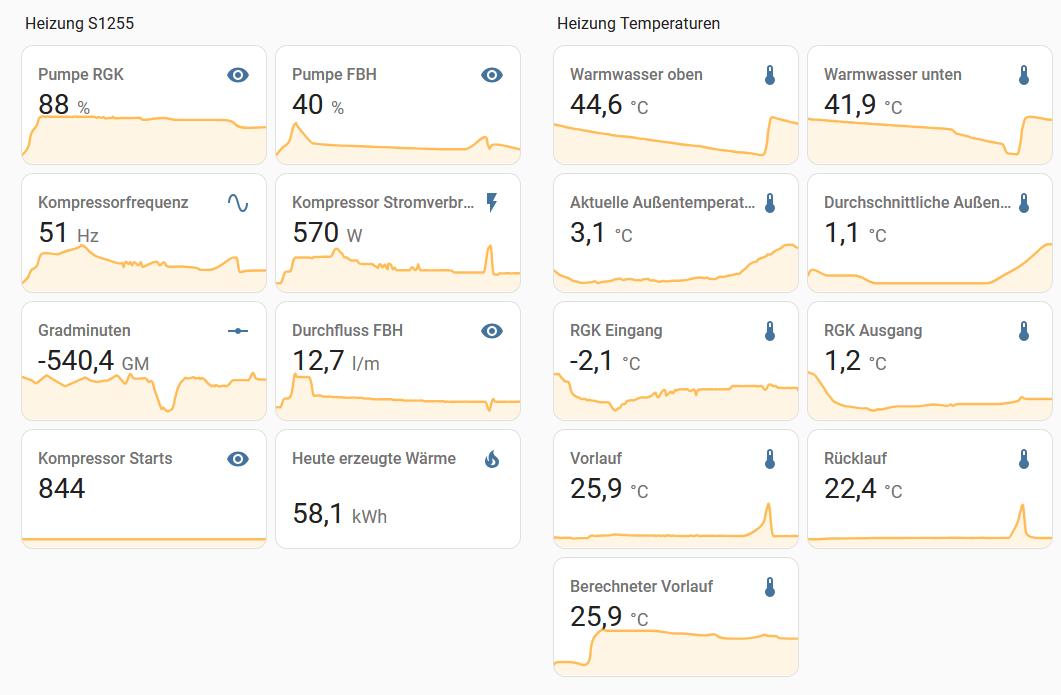1061x695 pixels.
Task: Click the sine wave icon on Kompressorfrequenz
Action: pyautogui.click(x=237, y=203)
